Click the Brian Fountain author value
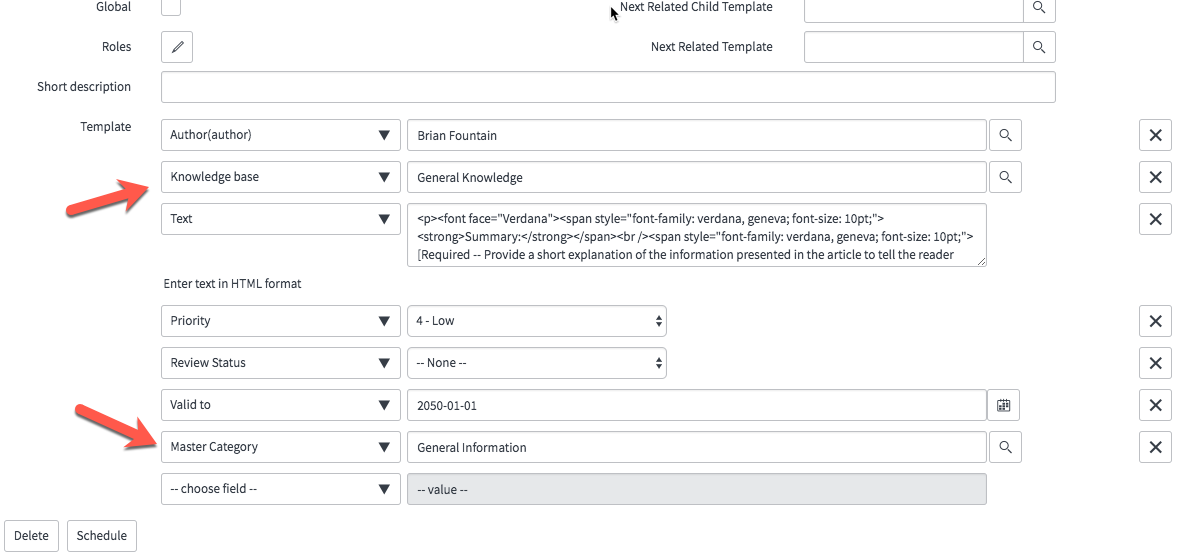This screenshot has height=553, width=1202. [697, 135]
